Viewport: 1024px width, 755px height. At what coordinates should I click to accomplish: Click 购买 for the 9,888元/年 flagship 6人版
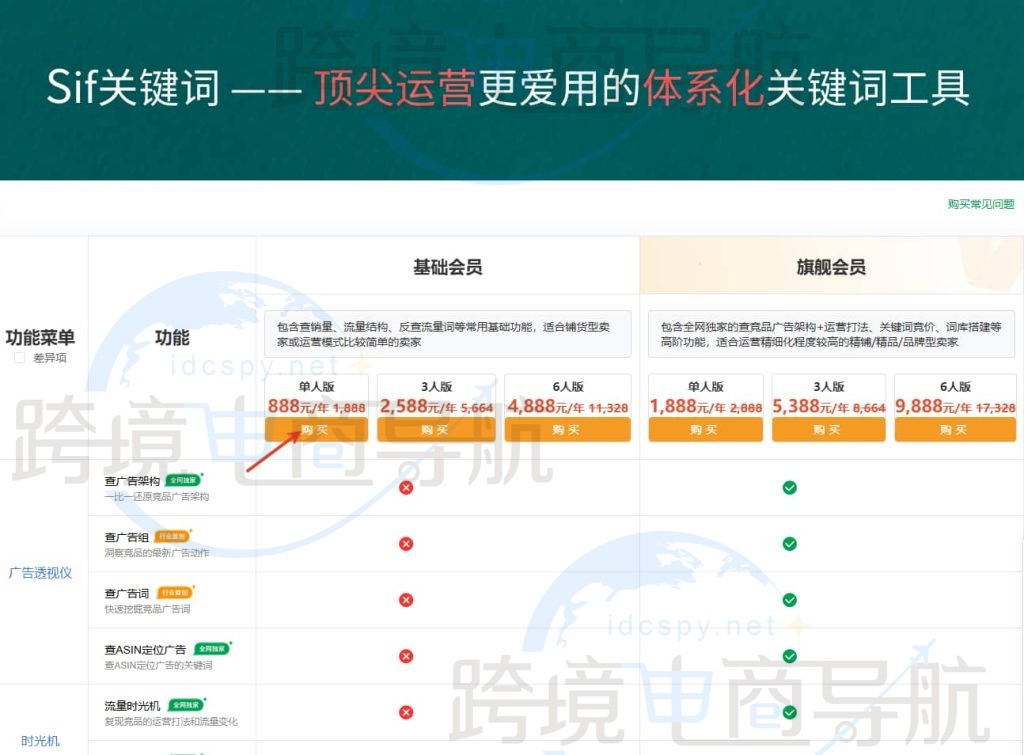(954, 430)
